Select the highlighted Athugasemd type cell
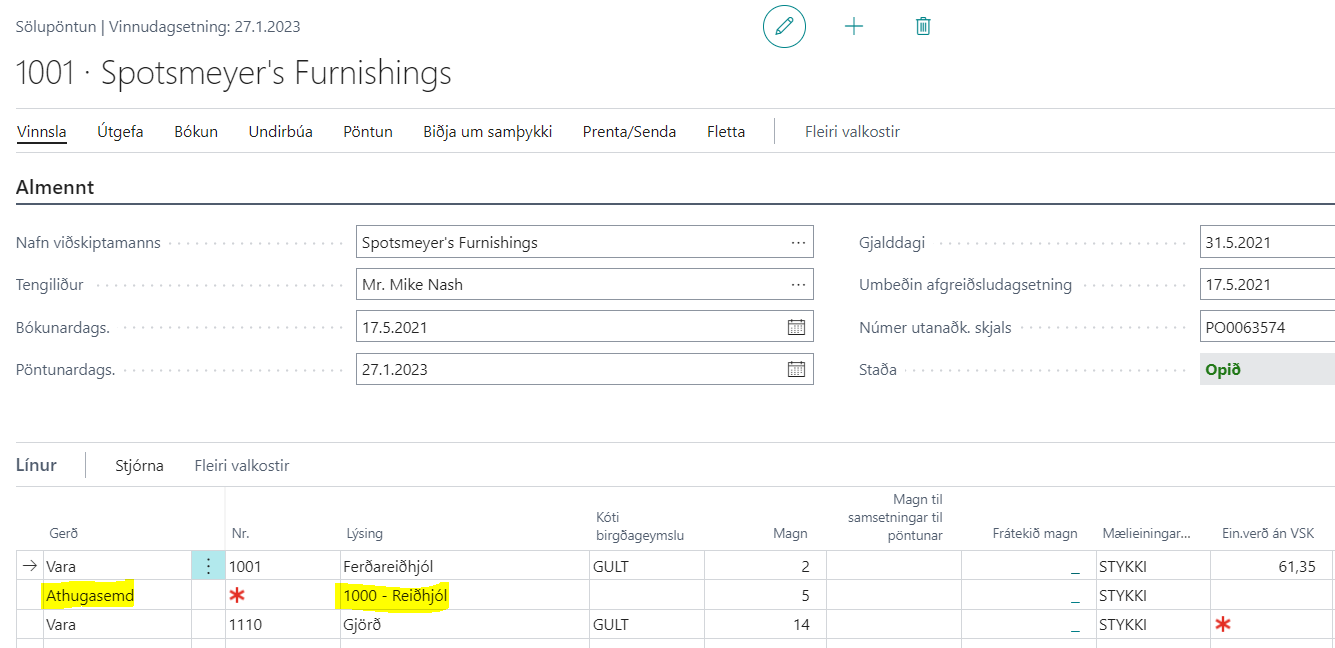The height and width of the screenshot is (648, 1335). tap(90, 596)
